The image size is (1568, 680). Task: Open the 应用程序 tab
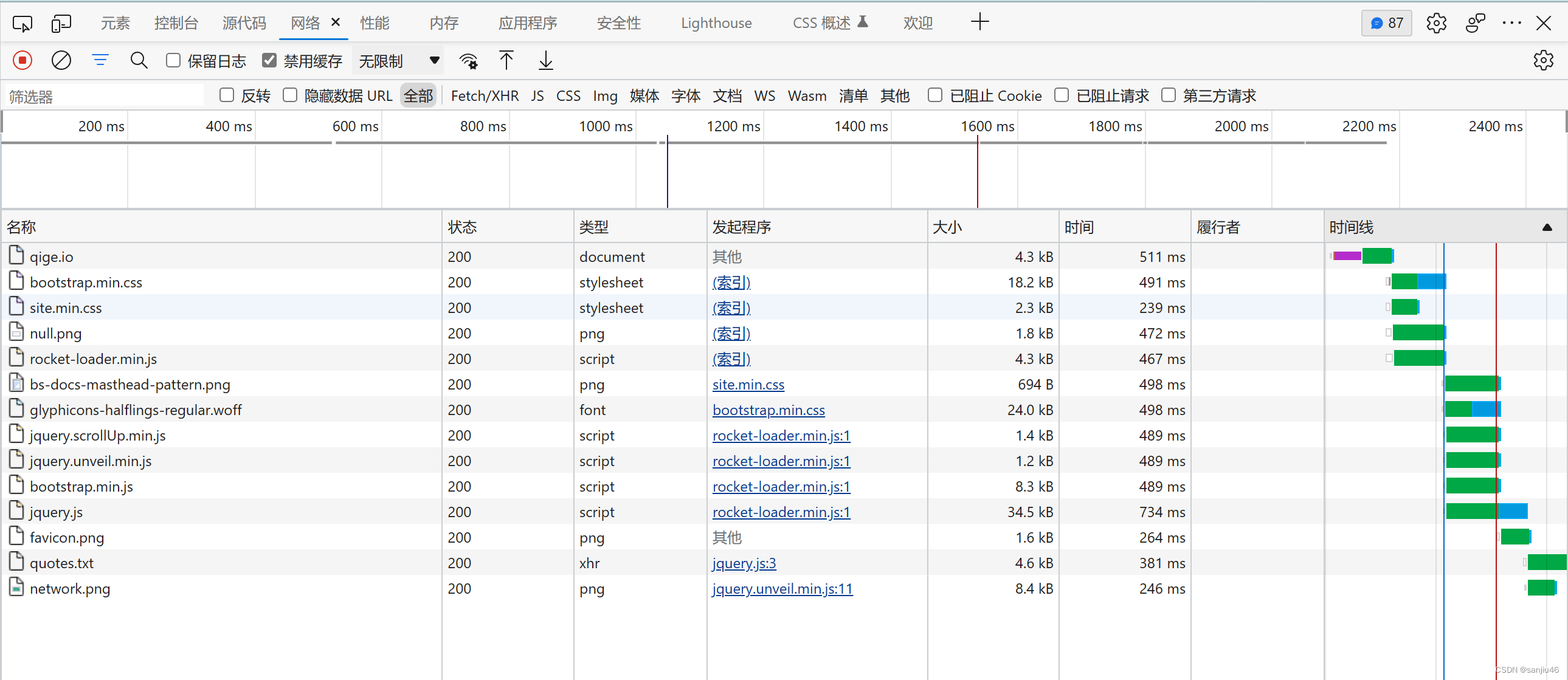[528, 23]
